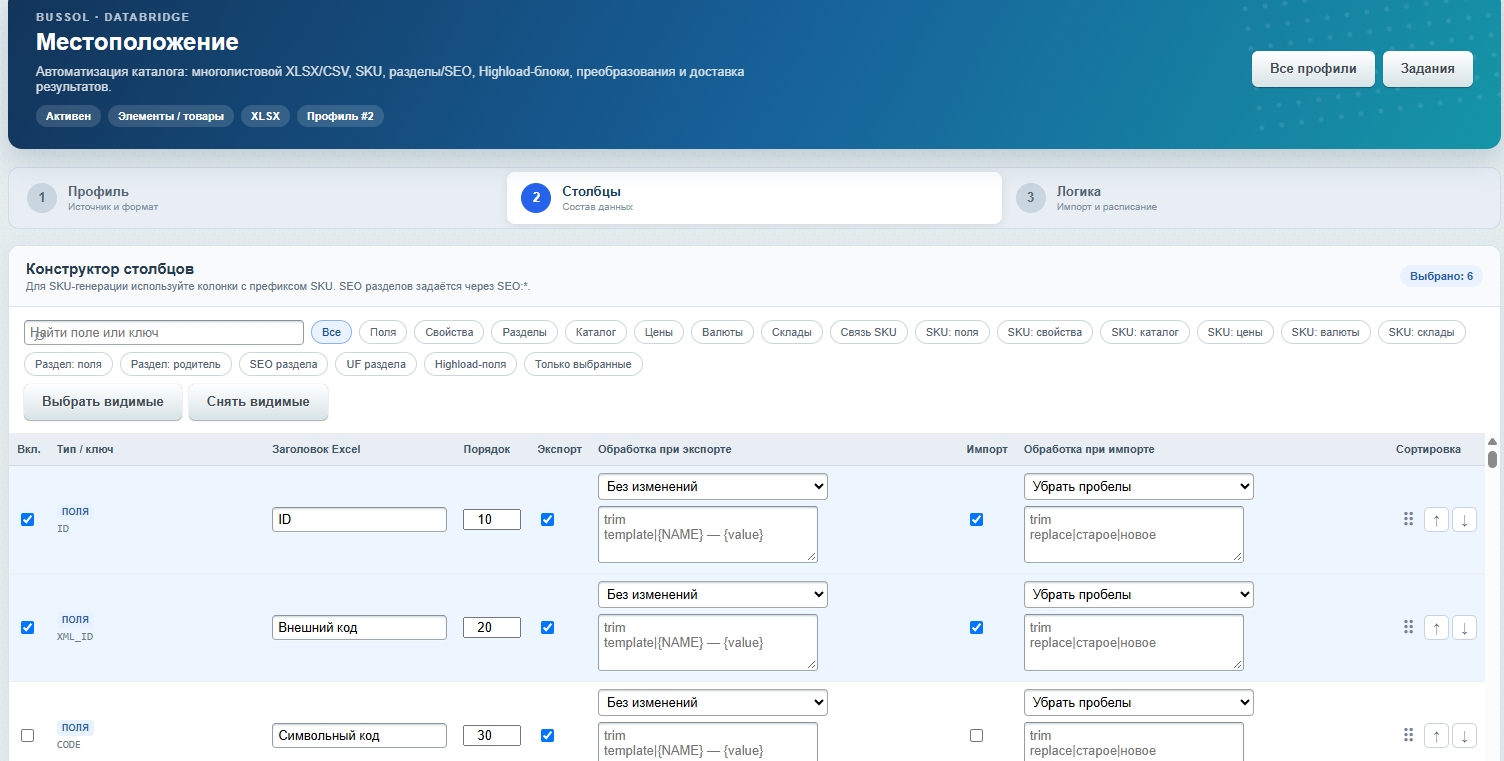
Task: Select step 2 Столбцы tab
Action: click(754, 198)
